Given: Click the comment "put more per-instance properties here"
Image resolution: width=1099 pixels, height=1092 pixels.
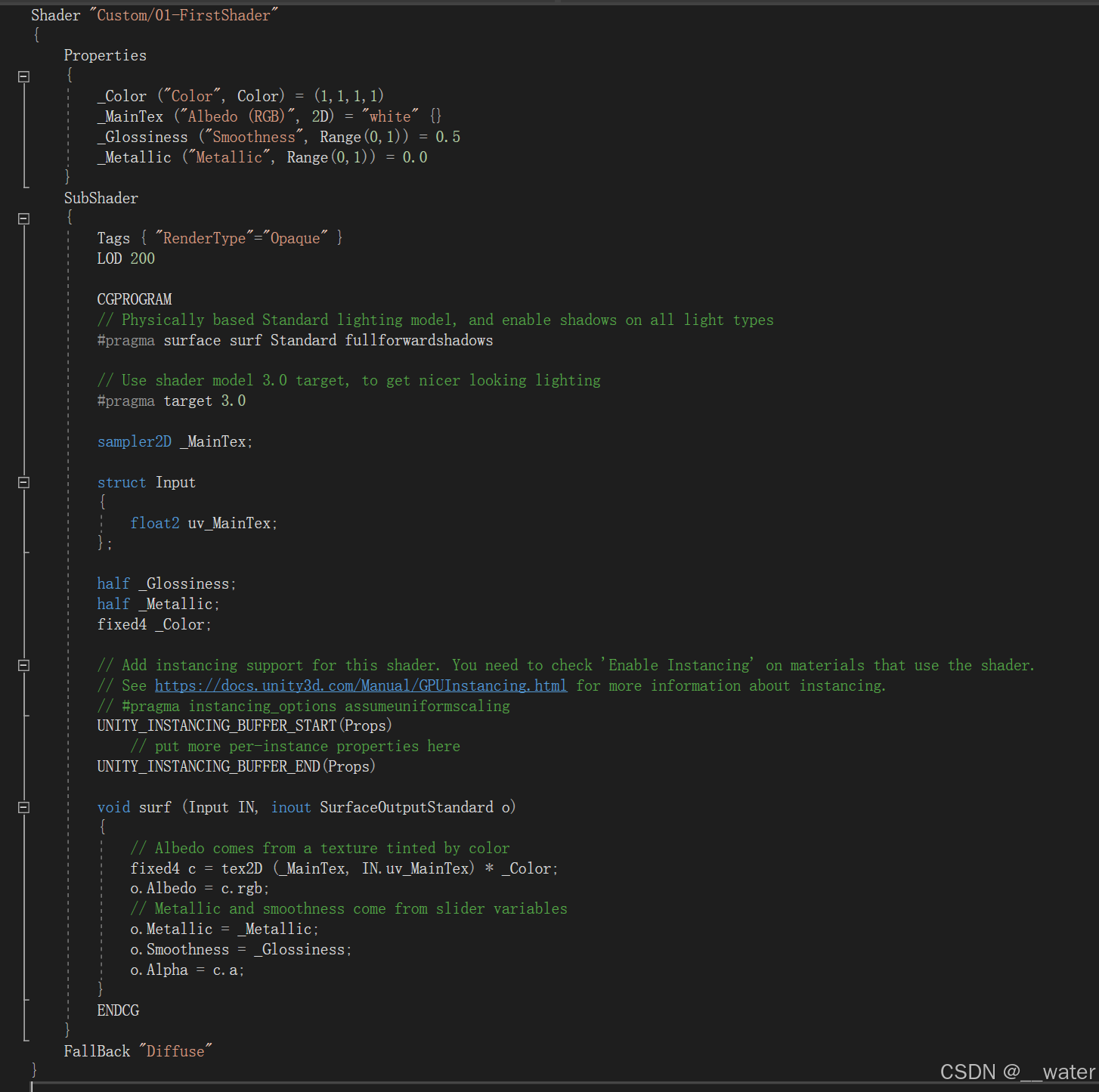Looking at the screenshot, I should [x=295, y=746].
